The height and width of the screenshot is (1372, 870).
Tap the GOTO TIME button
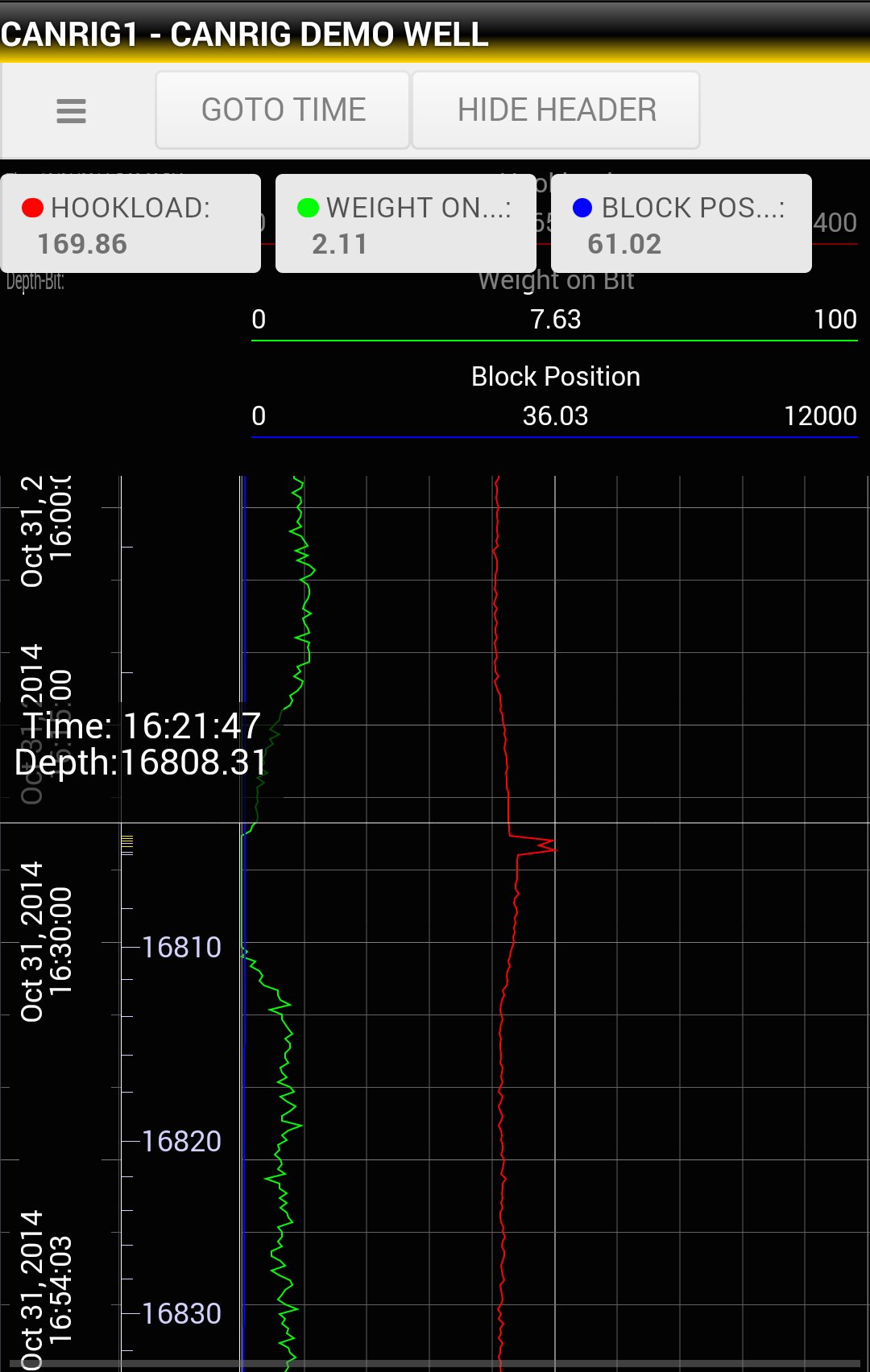click(x=283, y=110)
